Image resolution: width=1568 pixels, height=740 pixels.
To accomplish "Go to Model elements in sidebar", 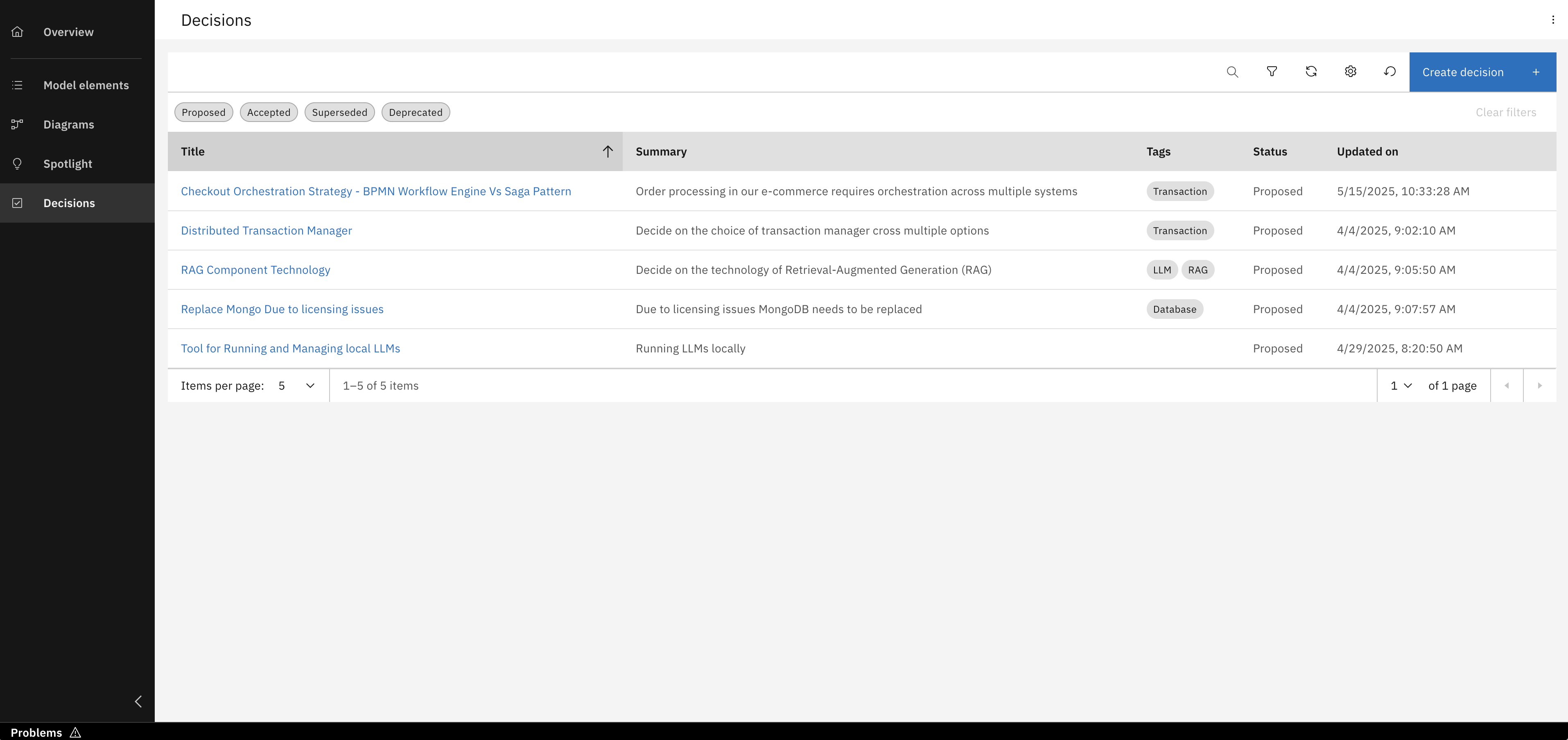I will coord(86,85).
